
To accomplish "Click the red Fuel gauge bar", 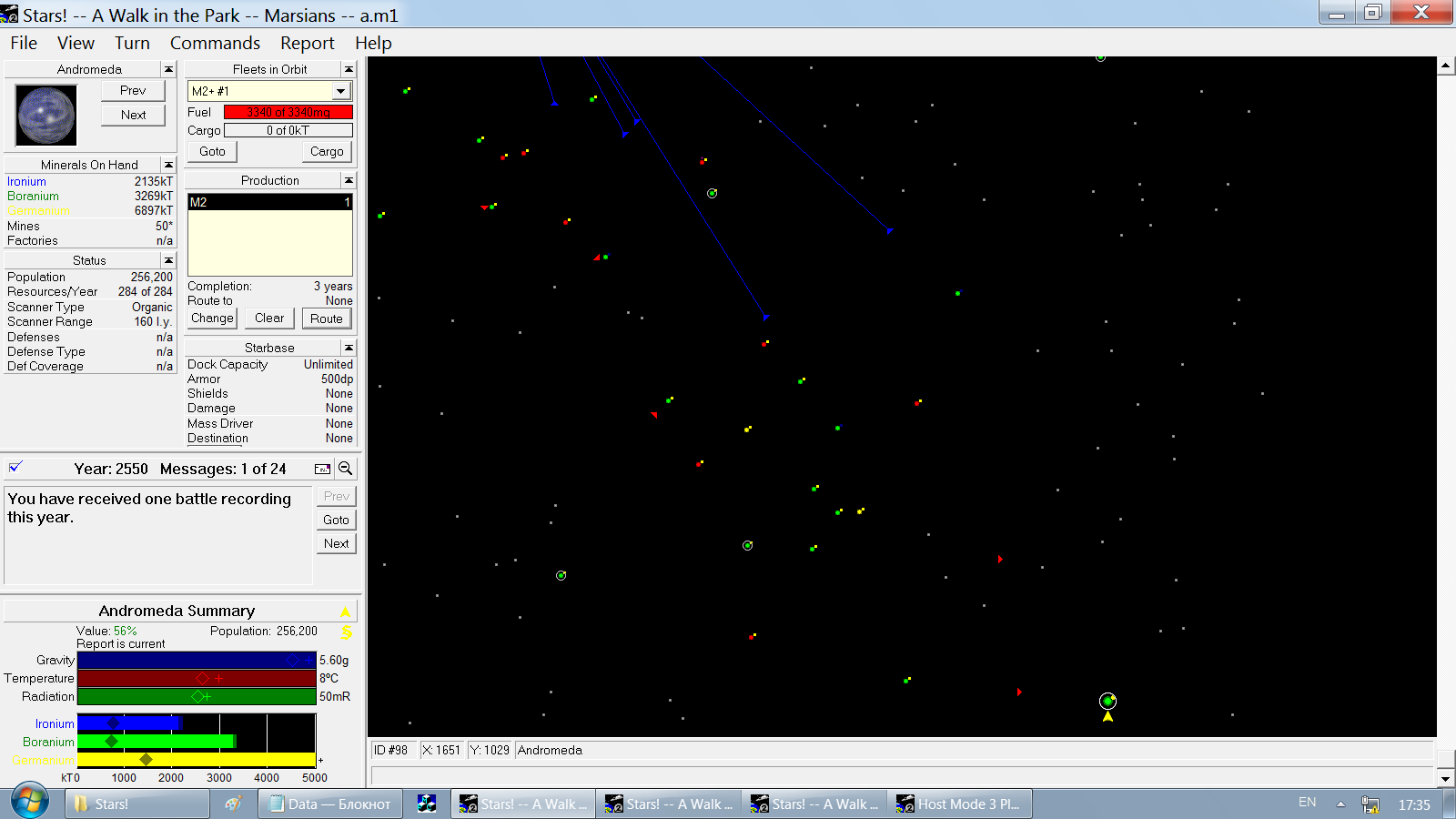I will 288,112.
